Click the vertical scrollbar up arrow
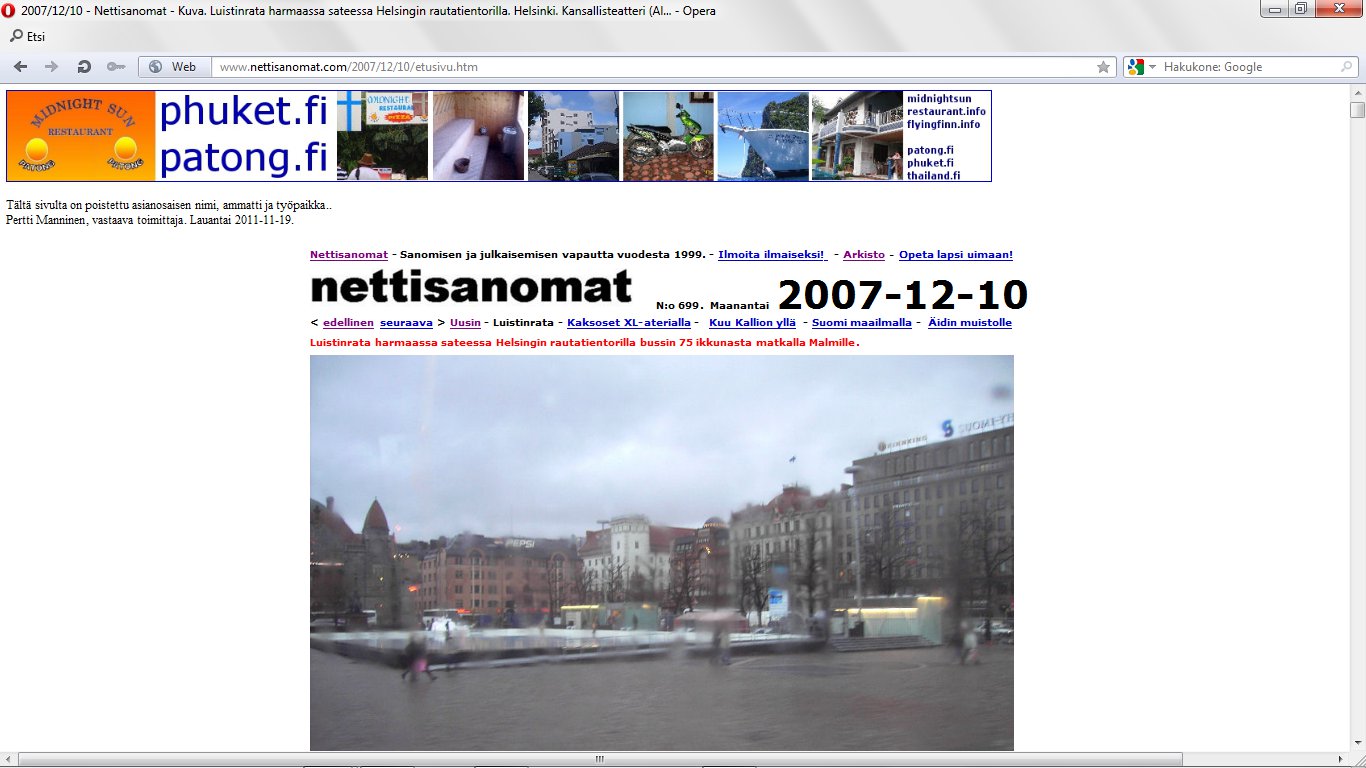The height and width of the screenshot is (768, 1366). click(1357, 92)
